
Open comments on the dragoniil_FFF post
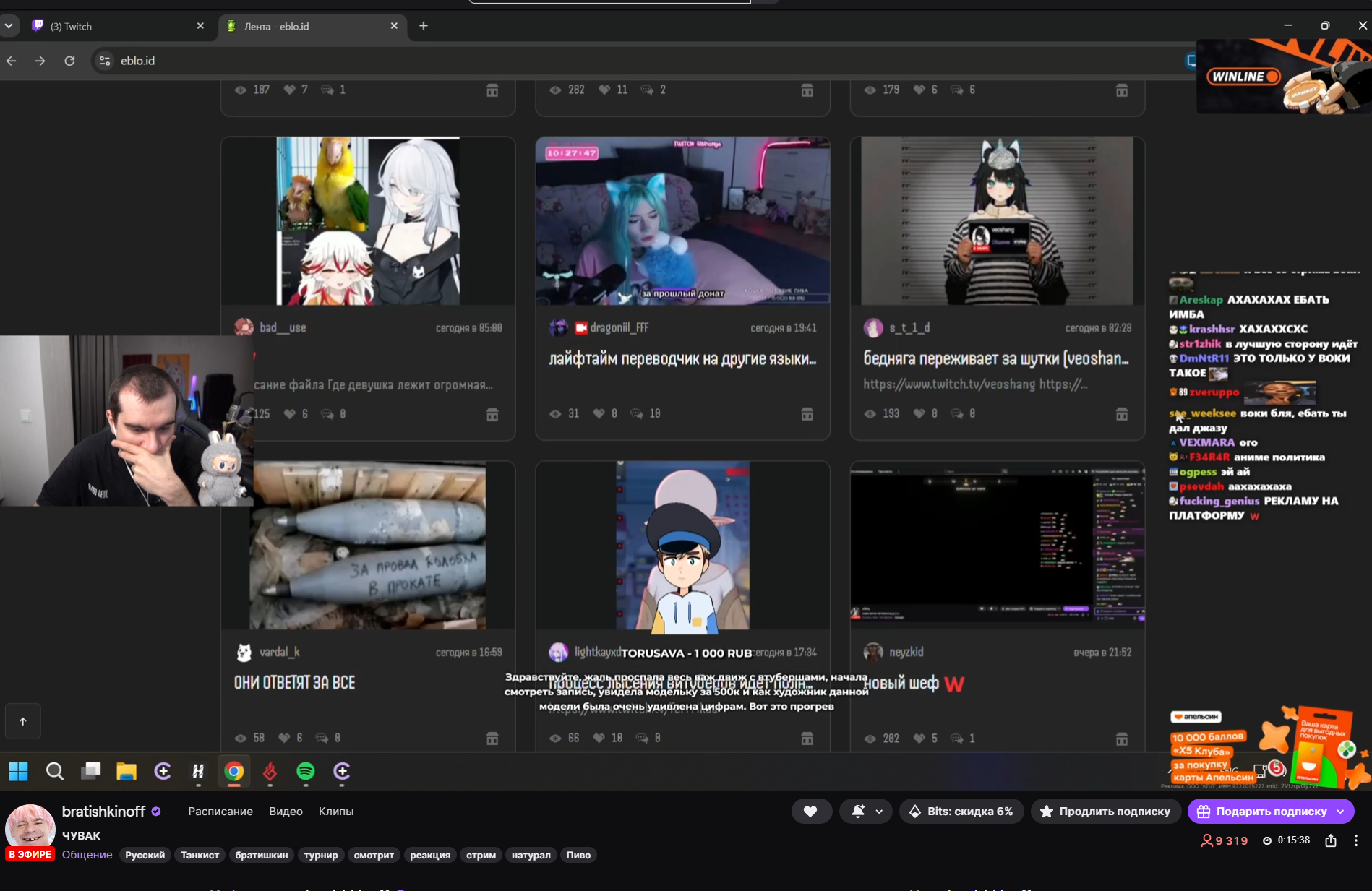click(x=637, y=414)
